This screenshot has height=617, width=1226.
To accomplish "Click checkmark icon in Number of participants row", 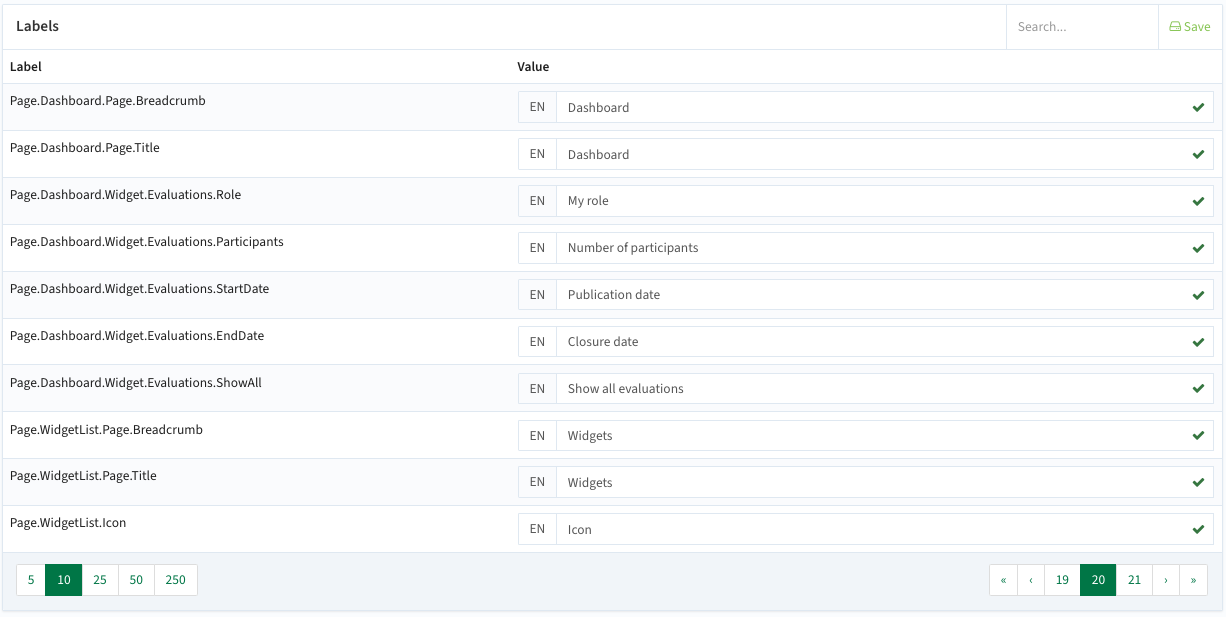I will pos(1198,248).
